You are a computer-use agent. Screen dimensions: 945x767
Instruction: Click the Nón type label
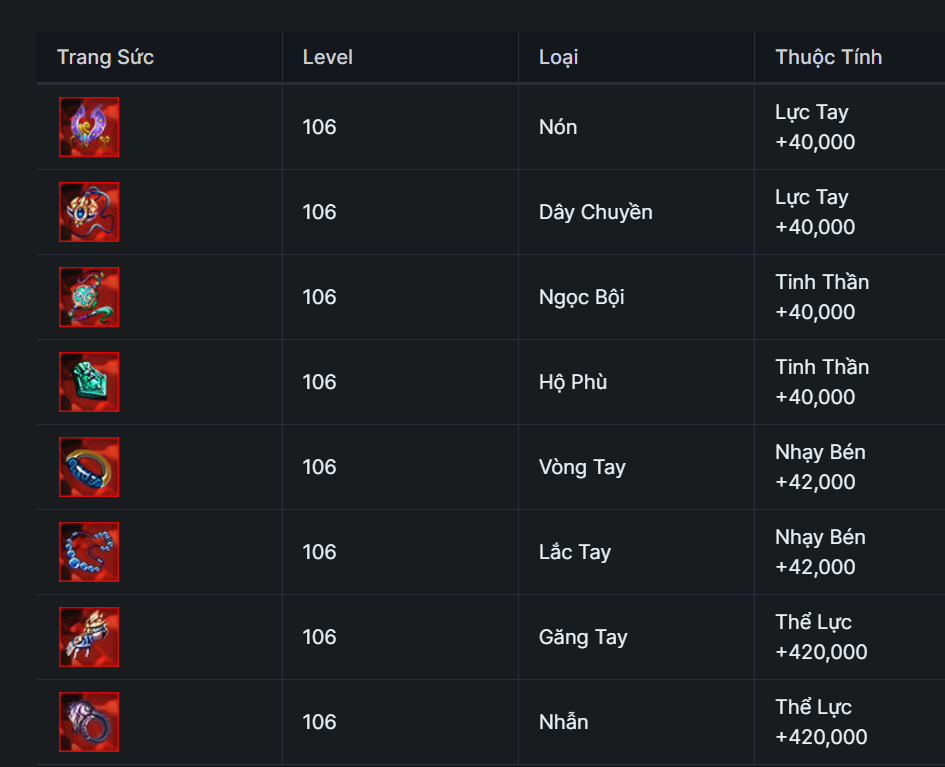[558, 127]
